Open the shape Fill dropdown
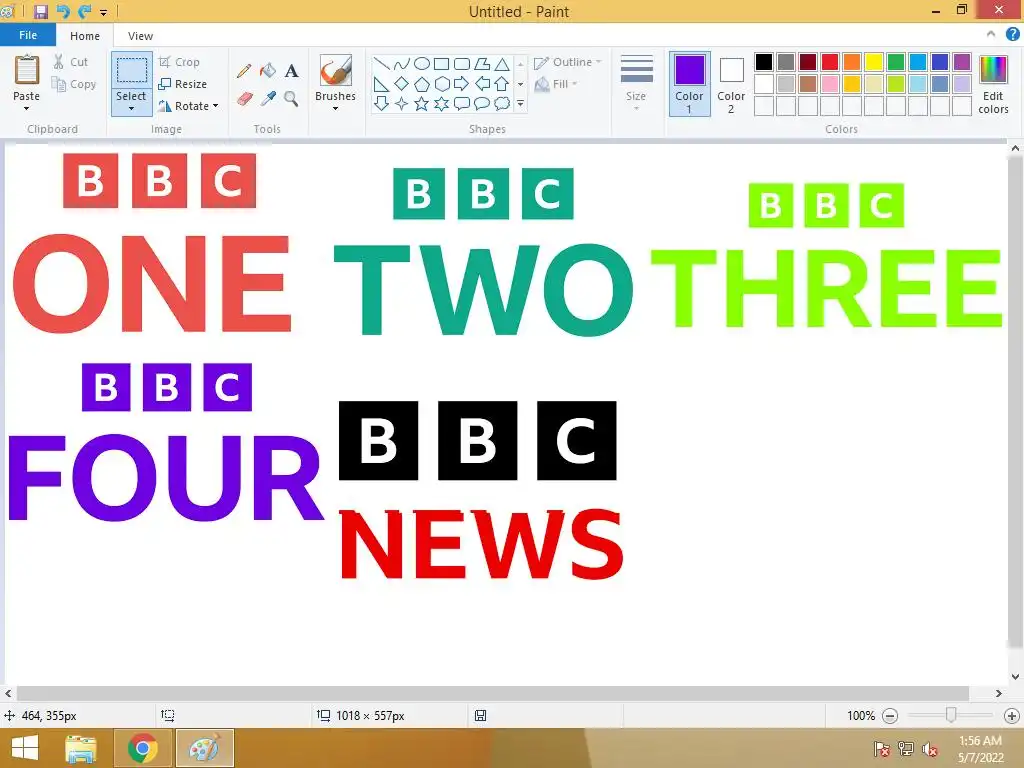This screenshot has width=1024, height=768. 556,84
